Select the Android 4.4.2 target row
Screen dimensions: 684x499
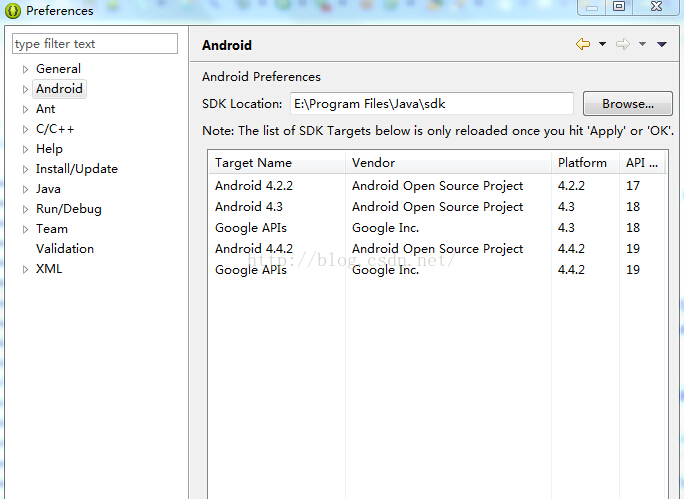pos(437,249)
